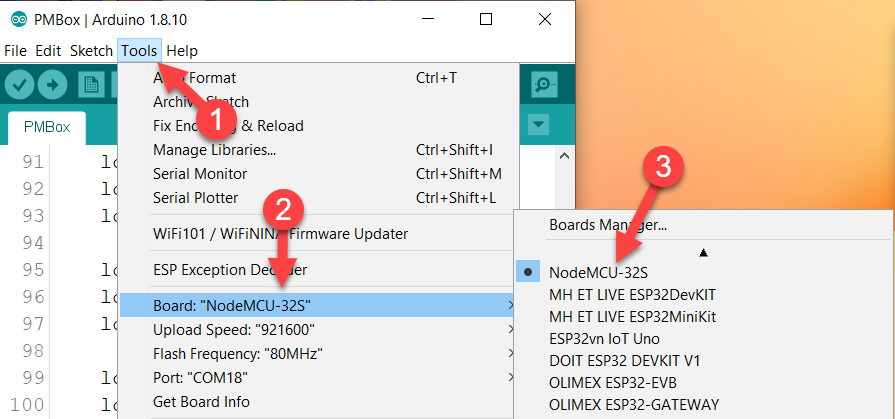The height and width of the screenshot is (419, 895).
Task: Minimize the Arduino window
Action: 429,19
